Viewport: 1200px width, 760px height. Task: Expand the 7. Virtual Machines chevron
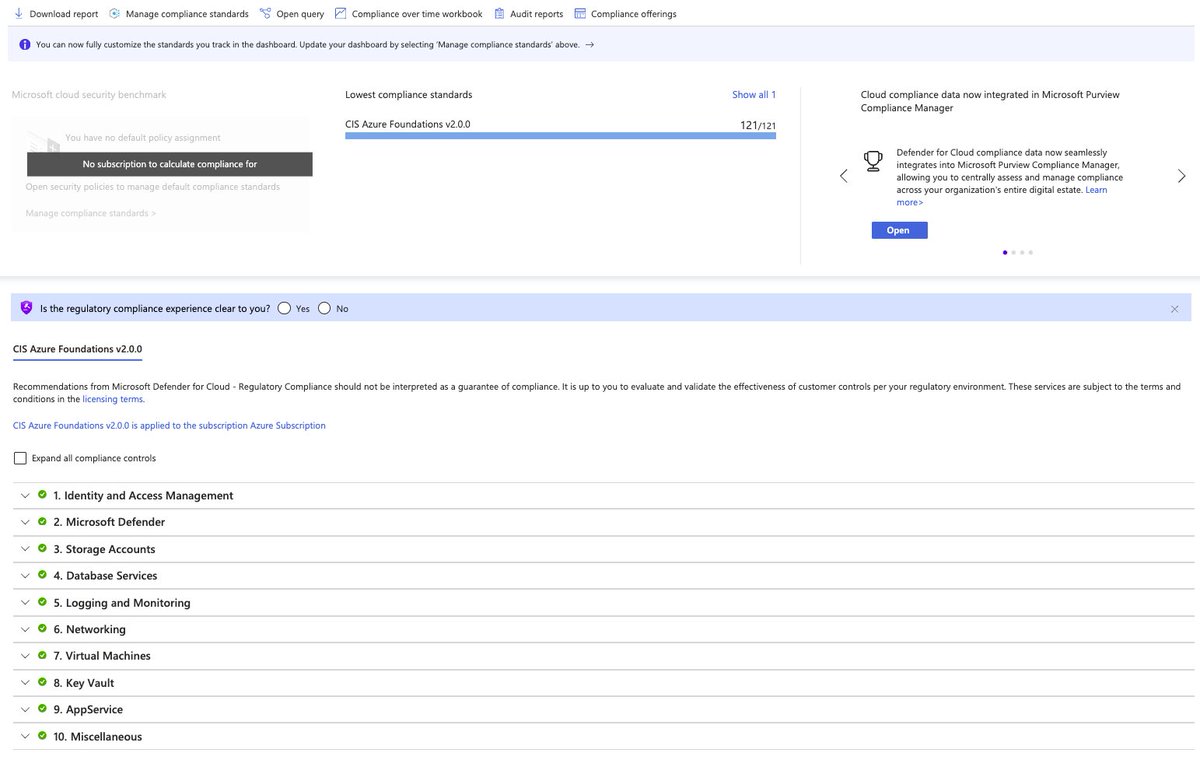[x=24, y=656]
